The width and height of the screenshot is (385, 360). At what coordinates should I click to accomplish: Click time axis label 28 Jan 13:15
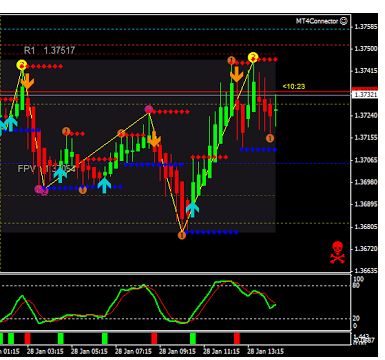click(265, 351)
